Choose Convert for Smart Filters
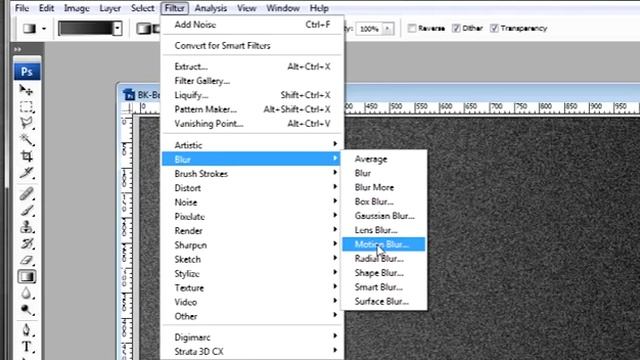This screenshot has width=640, height=360. point(252,45)
